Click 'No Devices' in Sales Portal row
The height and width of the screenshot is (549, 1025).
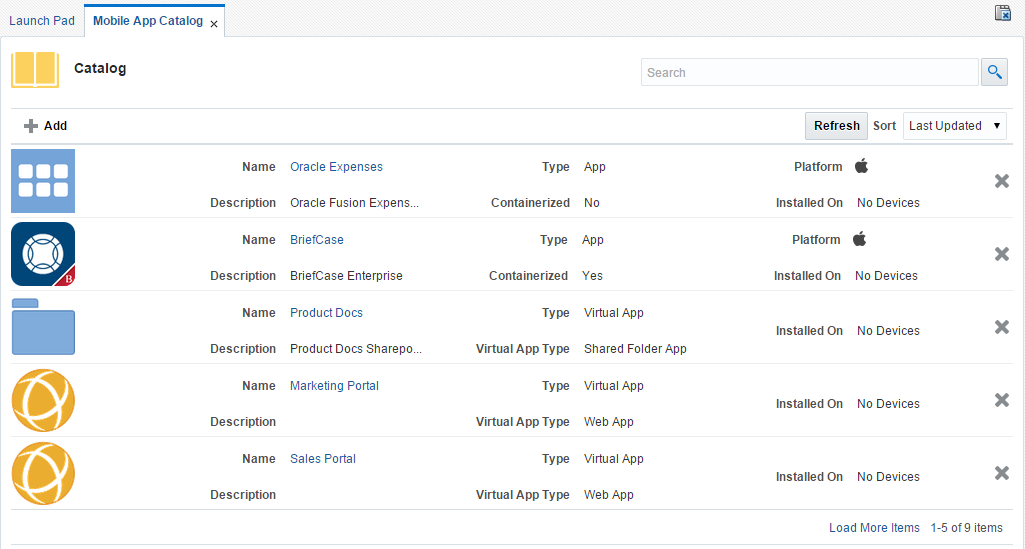click(888, 476)
